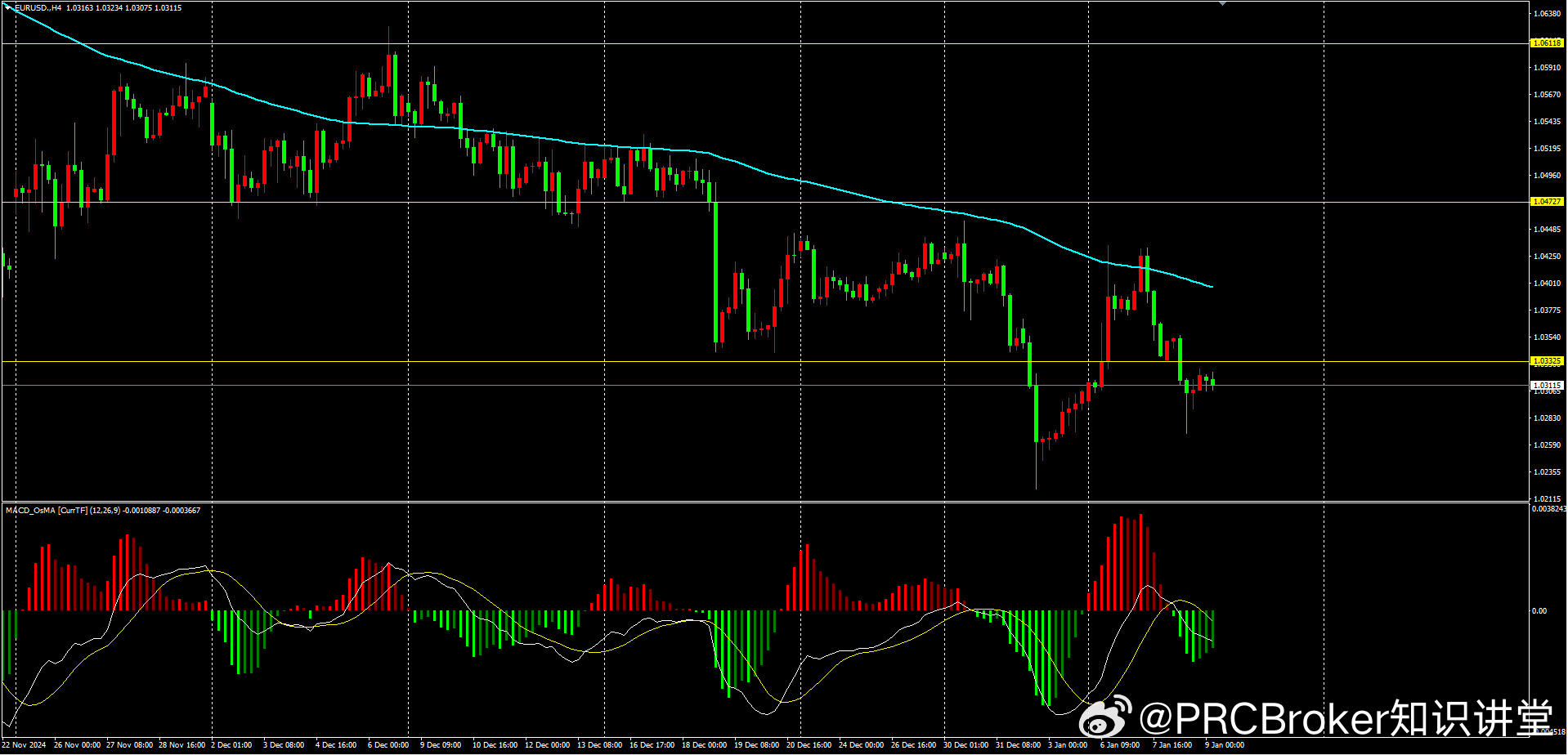Image resolution: width=1568 pixels, height=755 pixels.
Task: Click the 1.02355 value on price scale
Action: tap(1547, 472)
